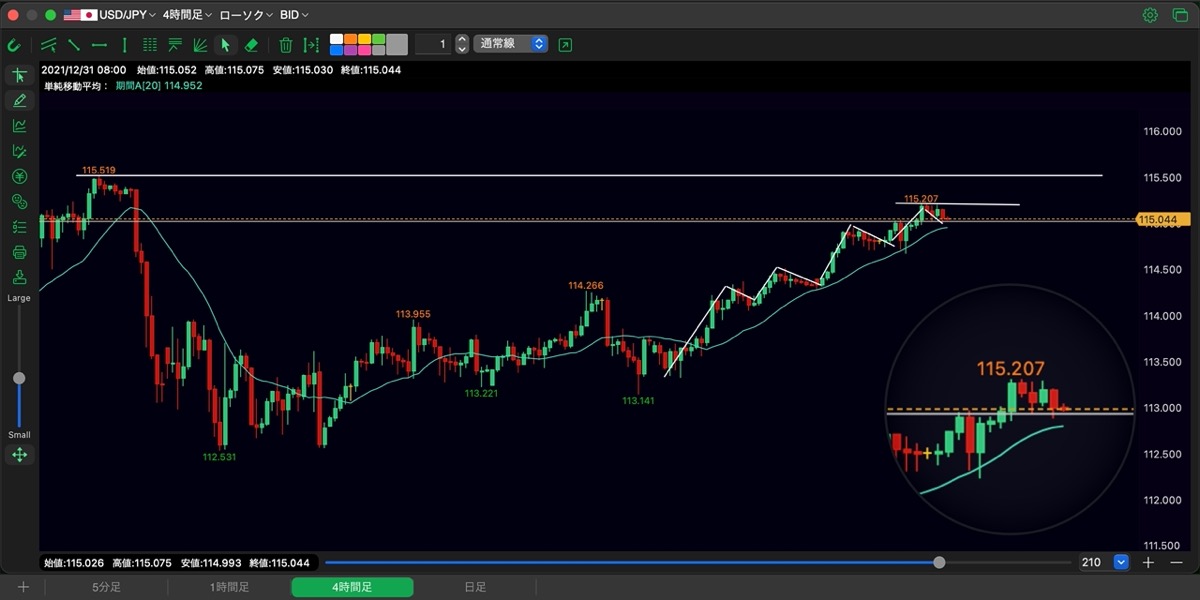The image size is (1200, 600).
Task: Switch to the 1時間足 tab
Action: tap(229, 587)
